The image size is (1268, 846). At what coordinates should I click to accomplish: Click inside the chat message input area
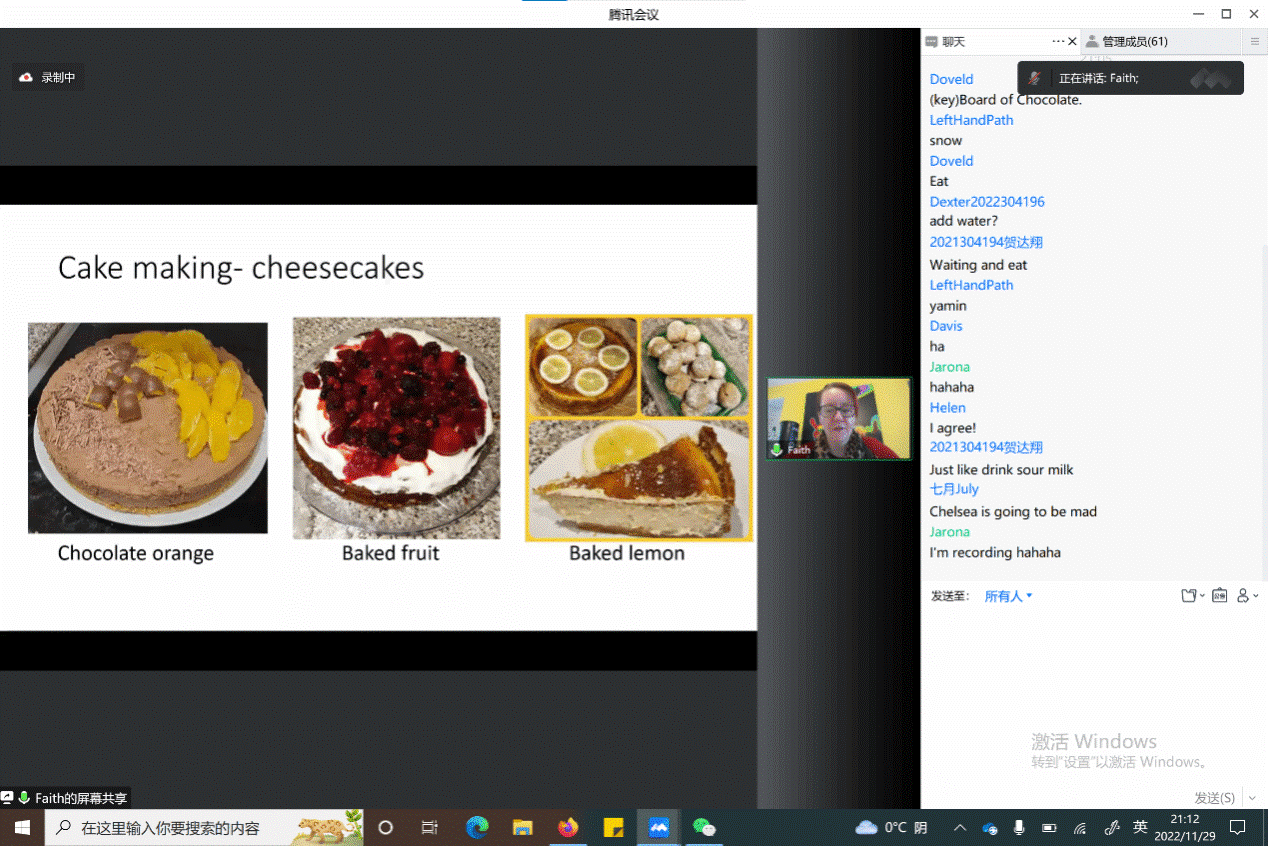[x=1090, y=690]
